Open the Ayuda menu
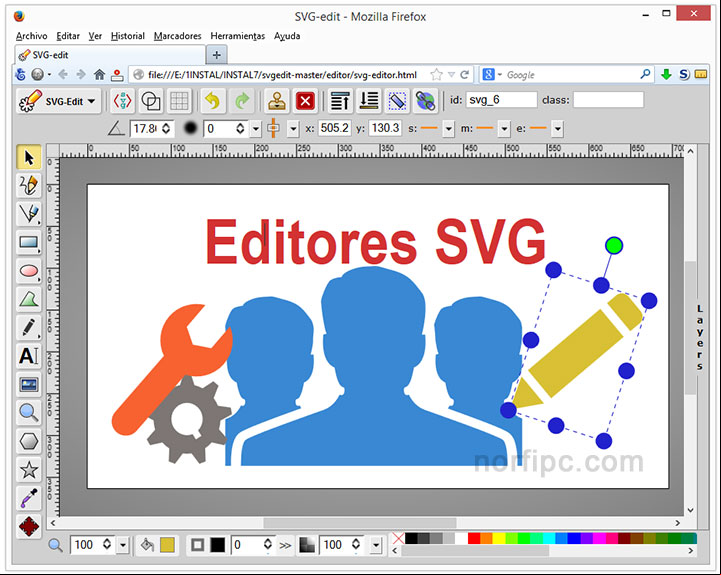721x575 pixels. coord(287,36)
